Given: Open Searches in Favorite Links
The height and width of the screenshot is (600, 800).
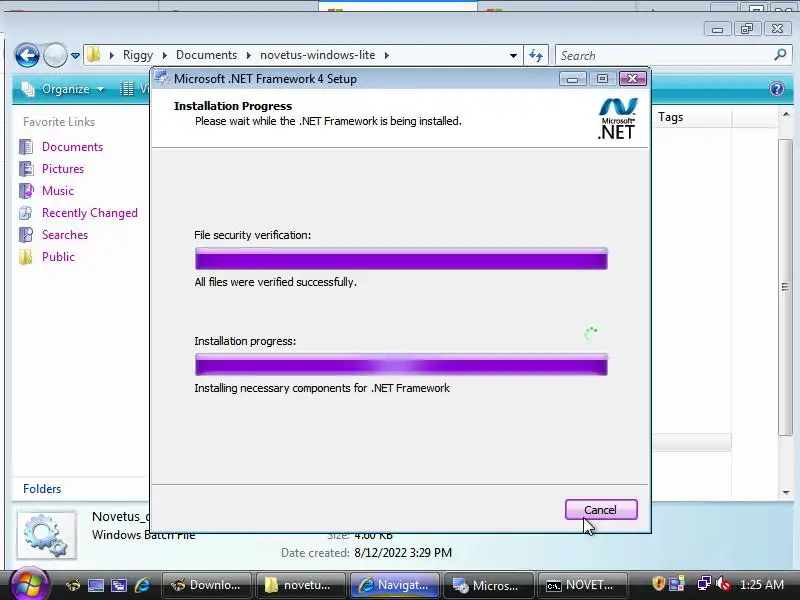Looking at the screenshot, I should tap(65, 235).
